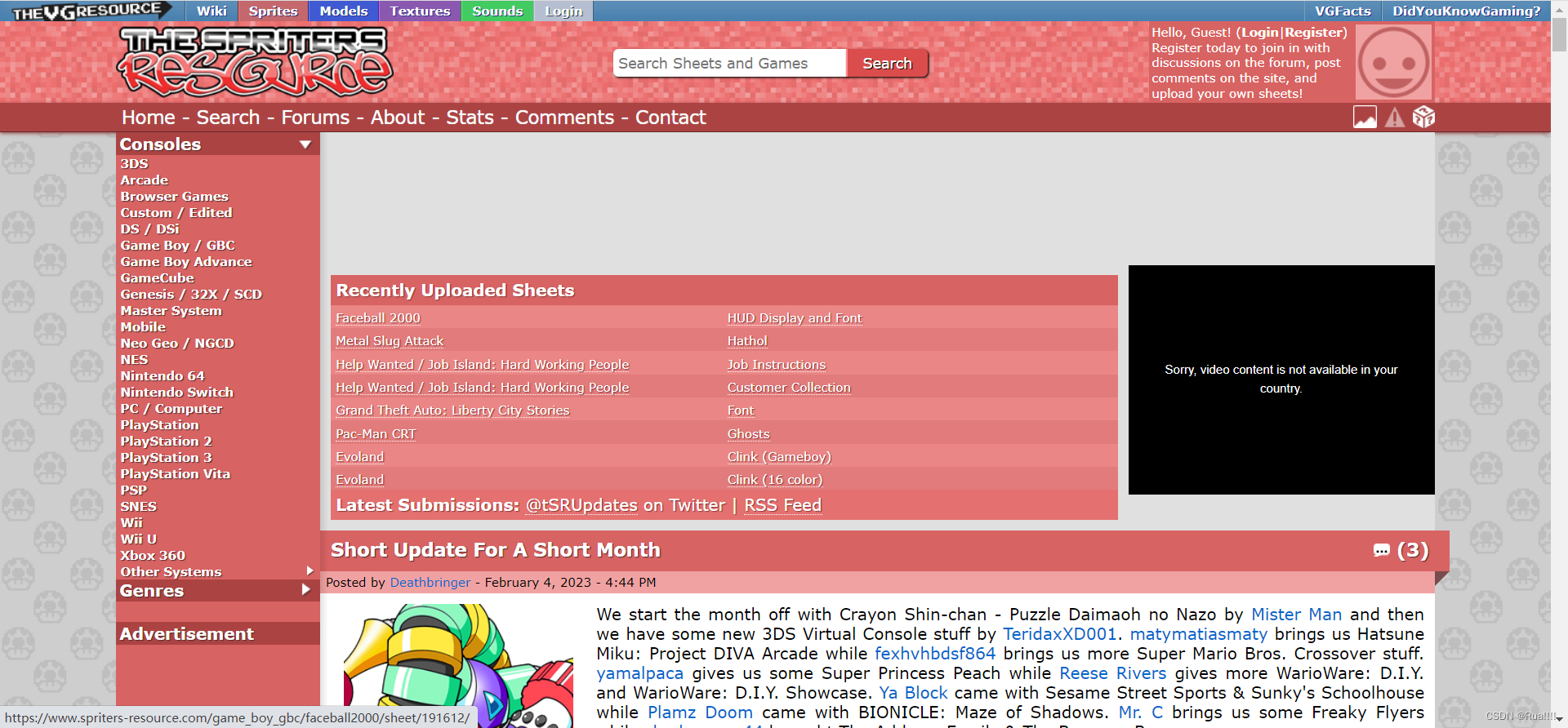Viewport: 1568px width, 728px height.
Task: Open Job Instructions sheet link
Action: click(x=777, y=365)
